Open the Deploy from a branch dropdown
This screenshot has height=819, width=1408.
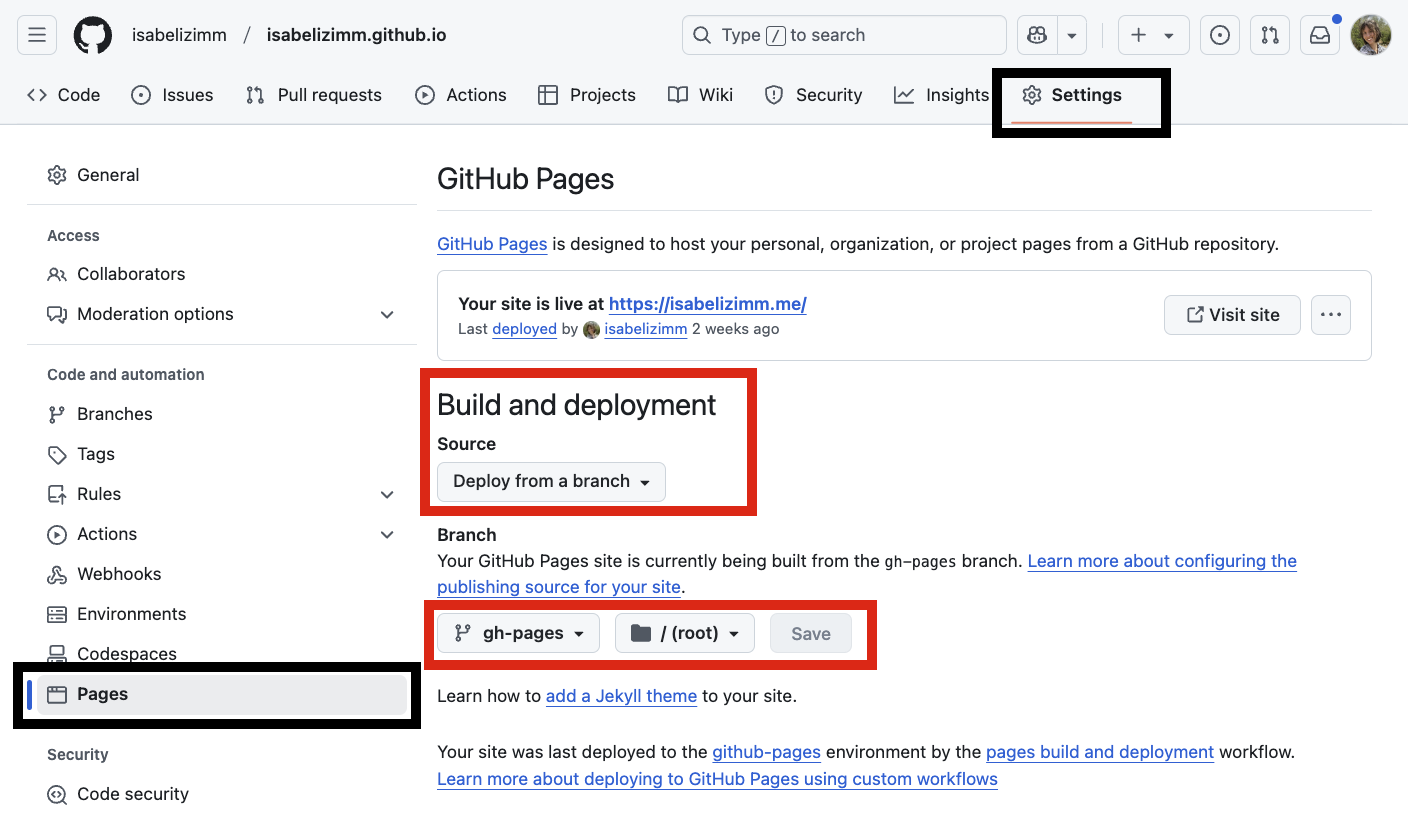point(551,482)
